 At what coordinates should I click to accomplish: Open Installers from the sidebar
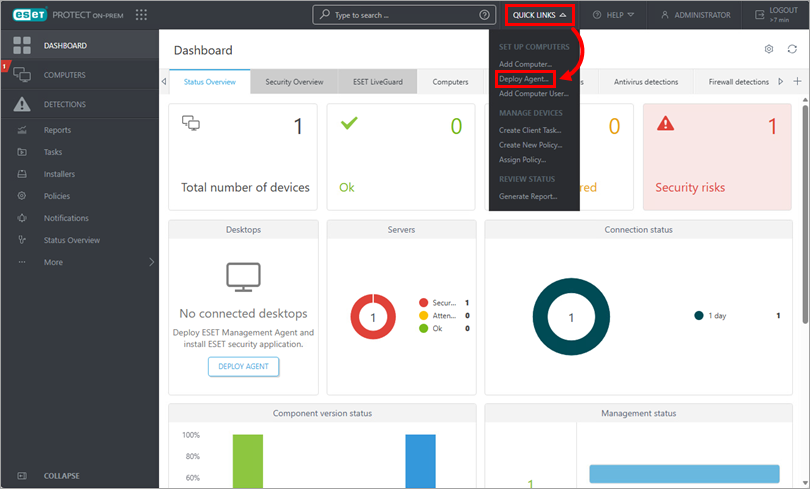tap(59, 174)
